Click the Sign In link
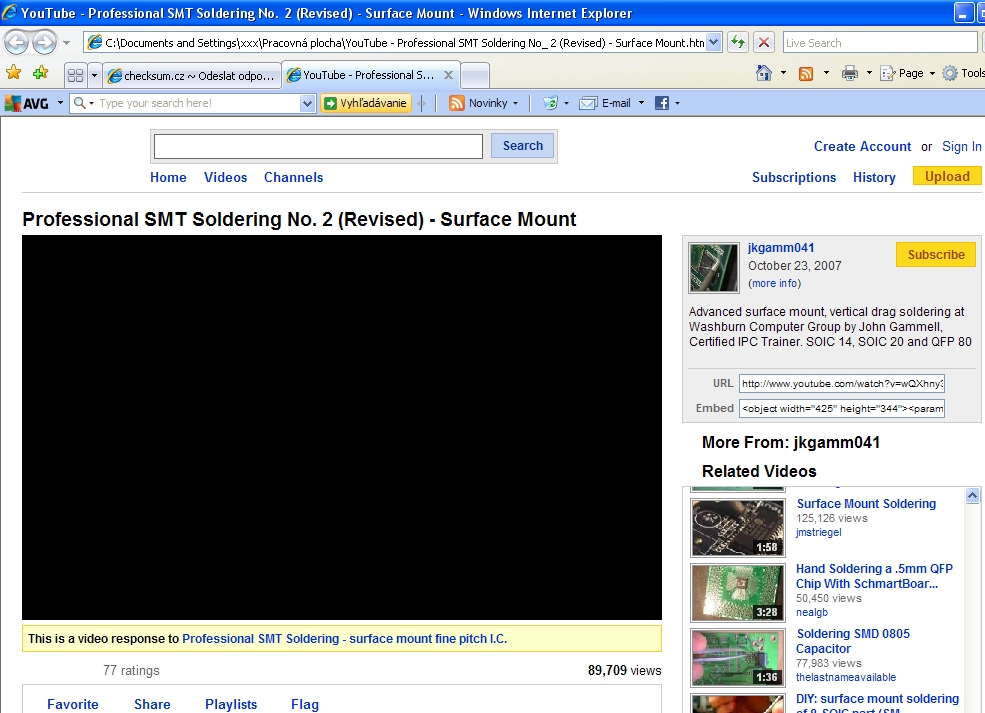Screen dimensions: 985x713 pyautogui.click(x=961, y=146)
